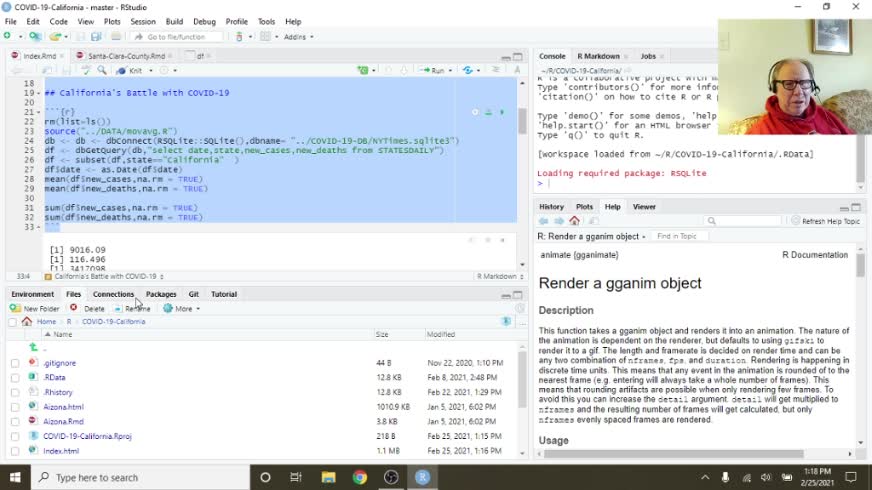Click the Refresh Help Topic button
872x490 pixels.
(x=826, y=221)
